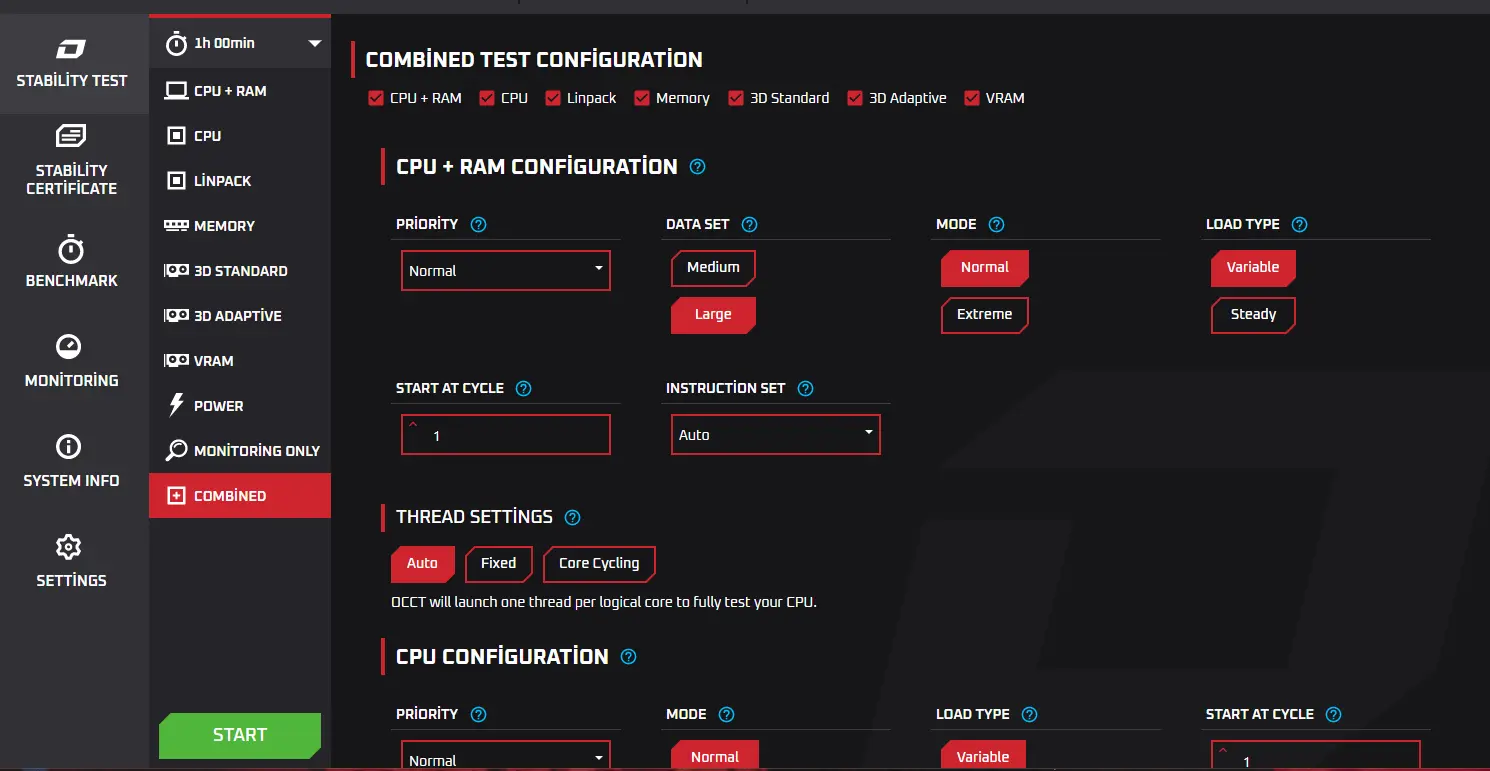This screenshot has height=771, width=1490.
Task: Choose Large data set button
Action: coord(713,315)
